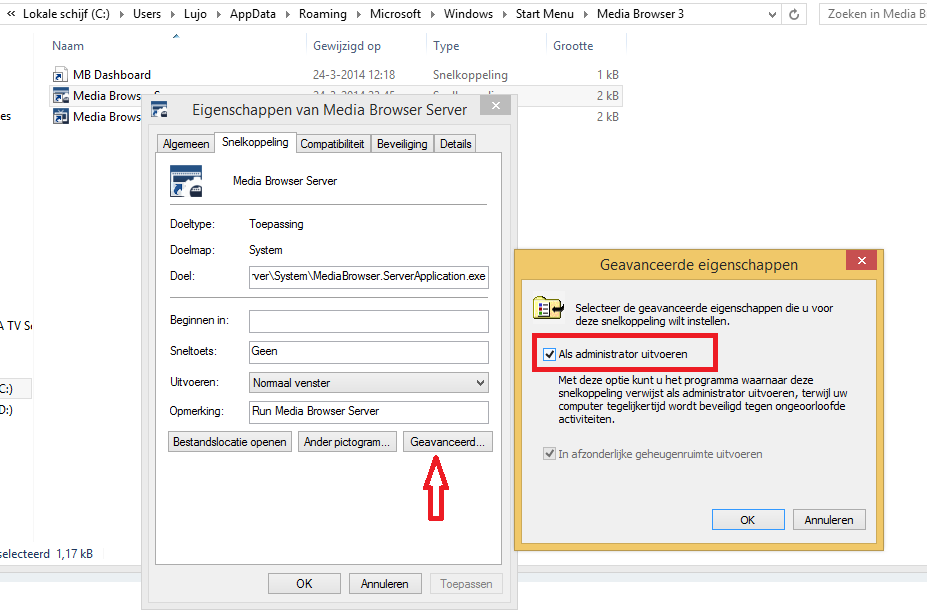927x616 pixels.
Task: Click Media Browser 3 in breadcrumb
Action: coord(640,14)
